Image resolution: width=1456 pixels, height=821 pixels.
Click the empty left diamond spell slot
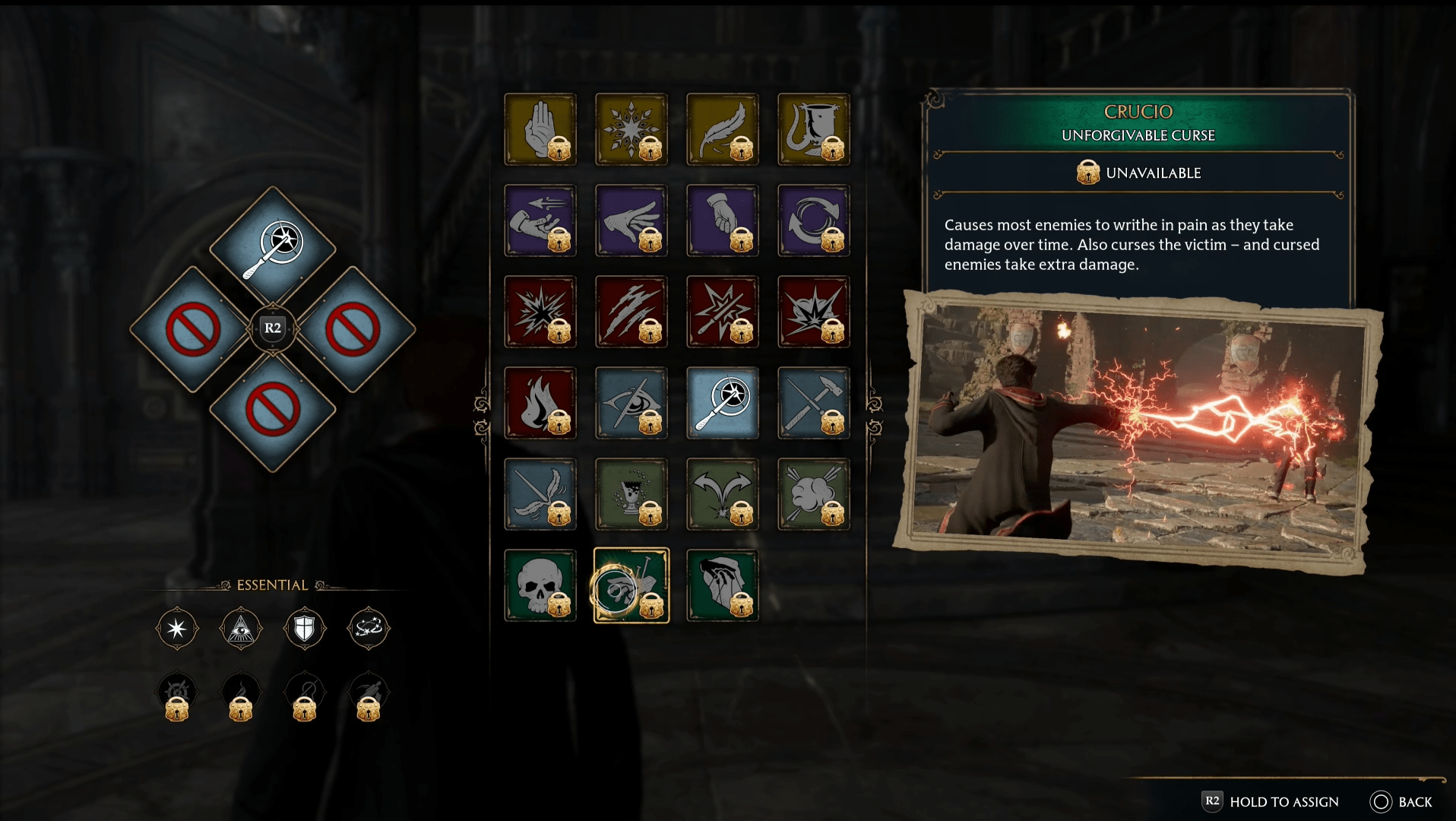pos(193,329)
